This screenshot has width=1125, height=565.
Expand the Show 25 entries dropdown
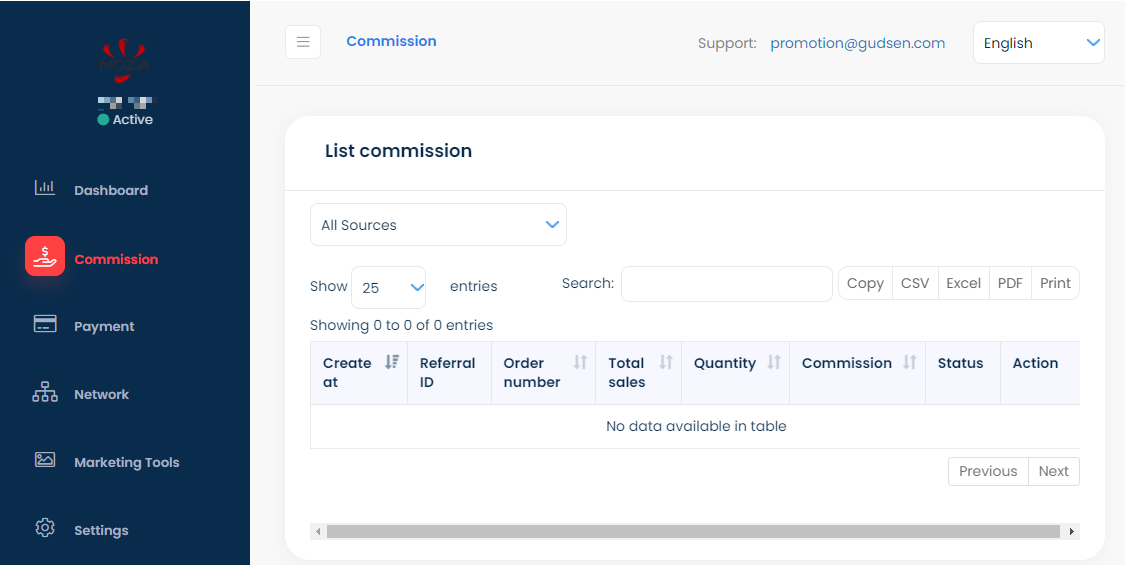coord(388,287)
